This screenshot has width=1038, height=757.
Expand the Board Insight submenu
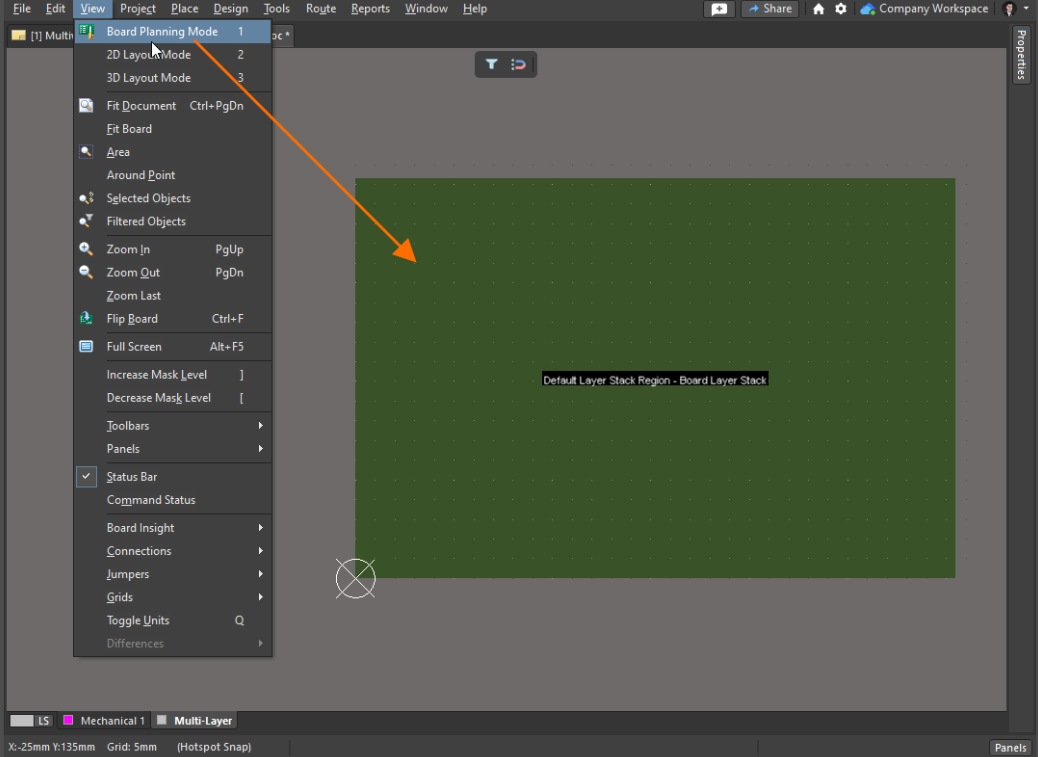pyautogui.click(x=140, y=528)
